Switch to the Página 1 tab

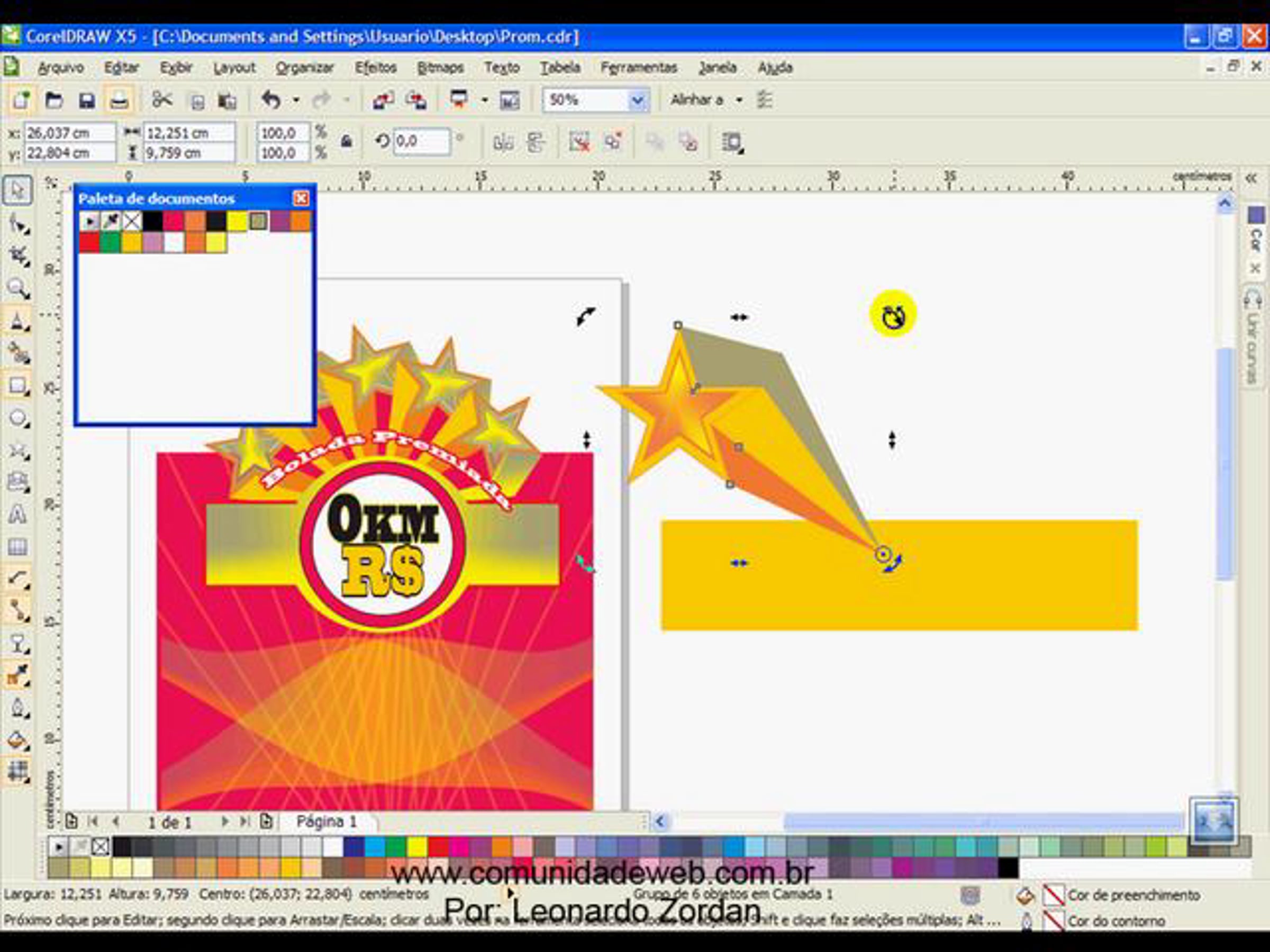pos(326,822)
